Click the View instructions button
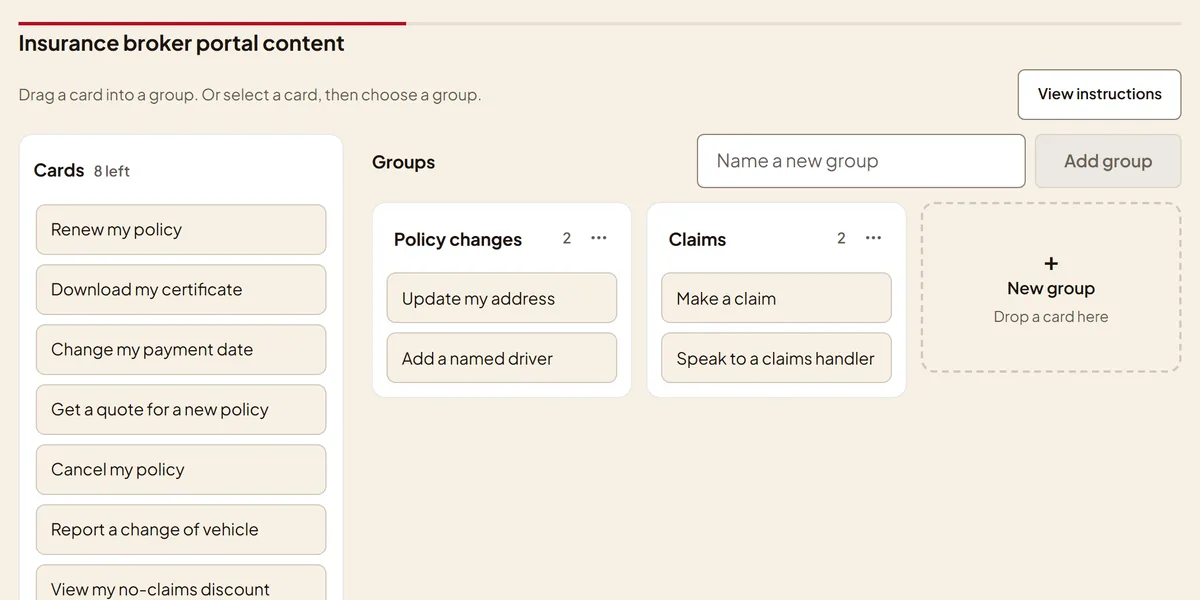Viewport: 1200px width, 600px height. (1100, 94)
